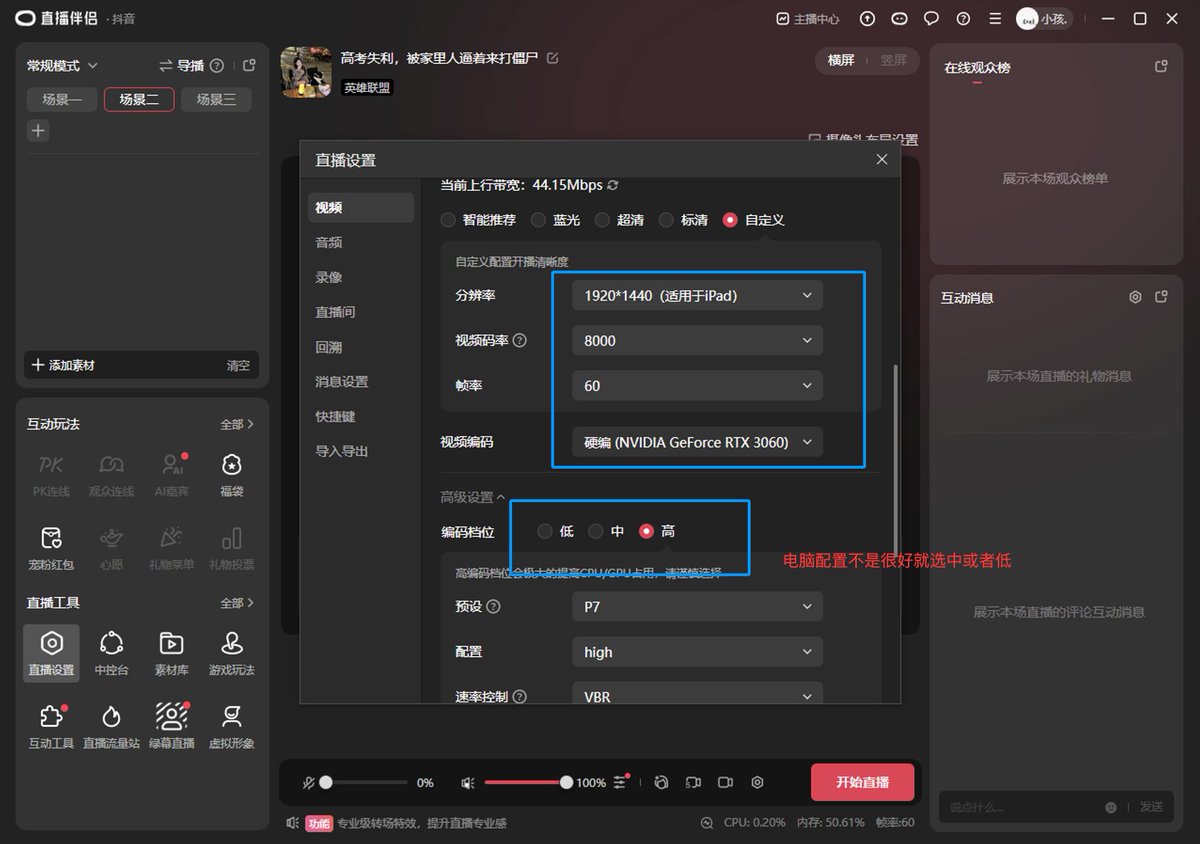The image size is (1200, 844).
Task: Open the 速率控制 dropdown showing VBR
Action: (x=697, y=693)
